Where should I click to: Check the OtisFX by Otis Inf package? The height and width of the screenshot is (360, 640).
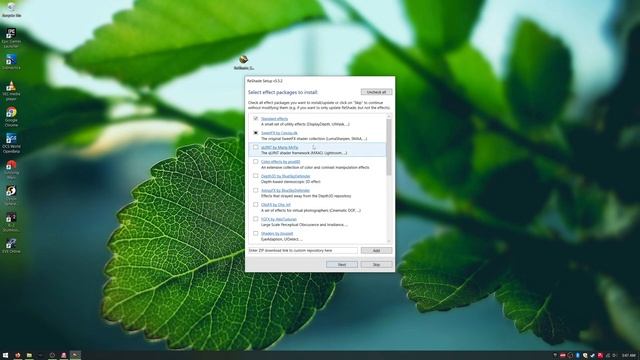[256, 204]
